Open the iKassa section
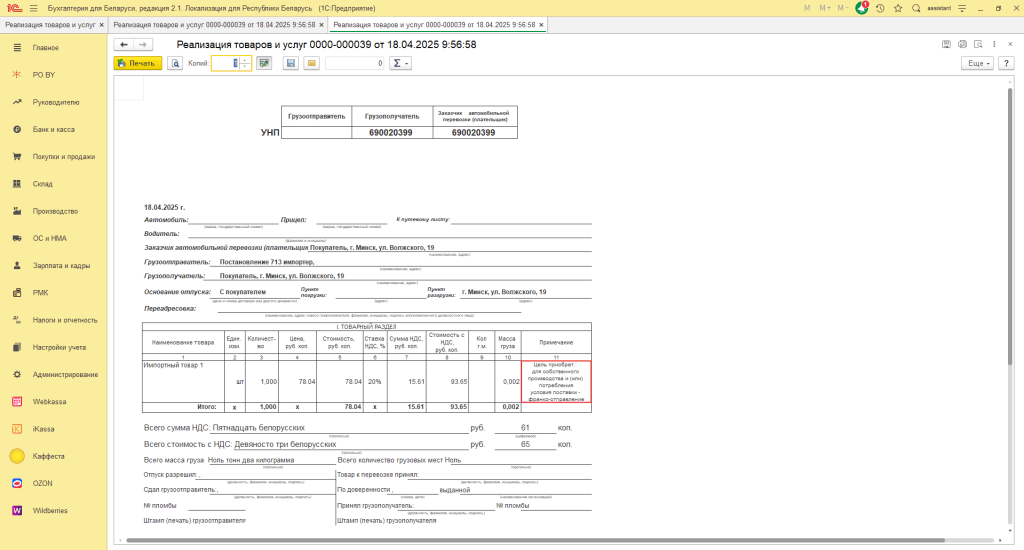 pos(54,429)
